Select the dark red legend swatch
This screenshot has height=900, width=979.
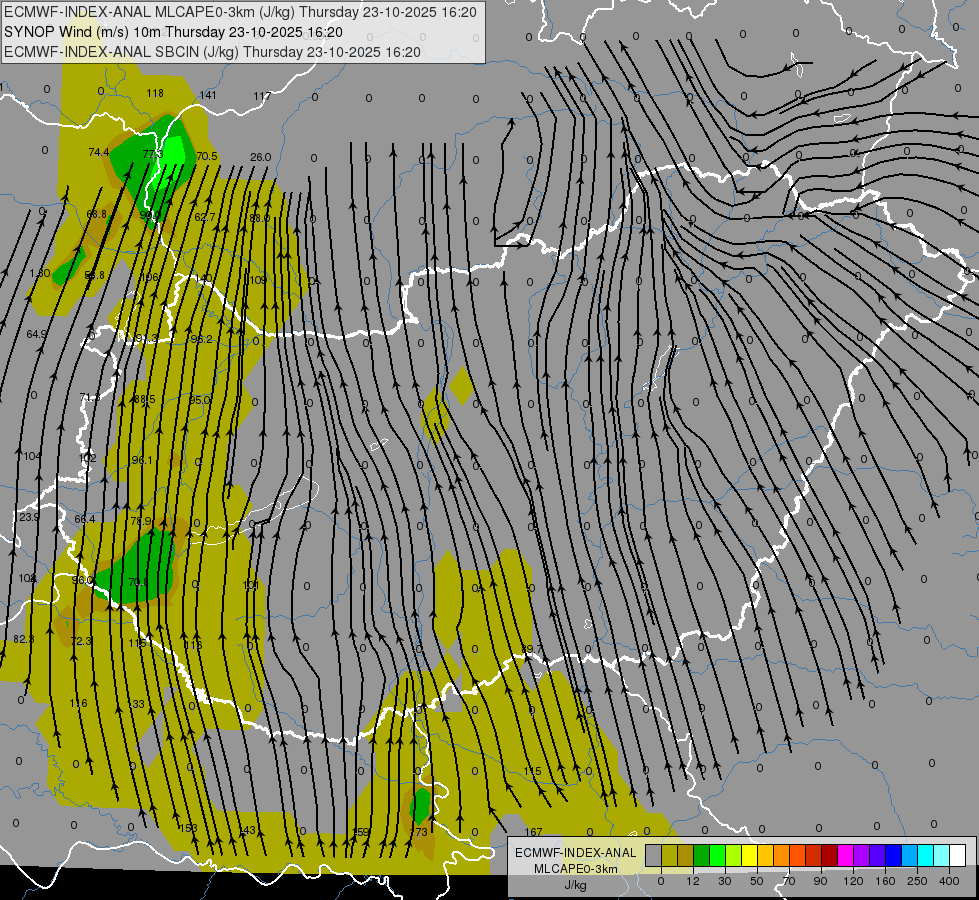829,855
